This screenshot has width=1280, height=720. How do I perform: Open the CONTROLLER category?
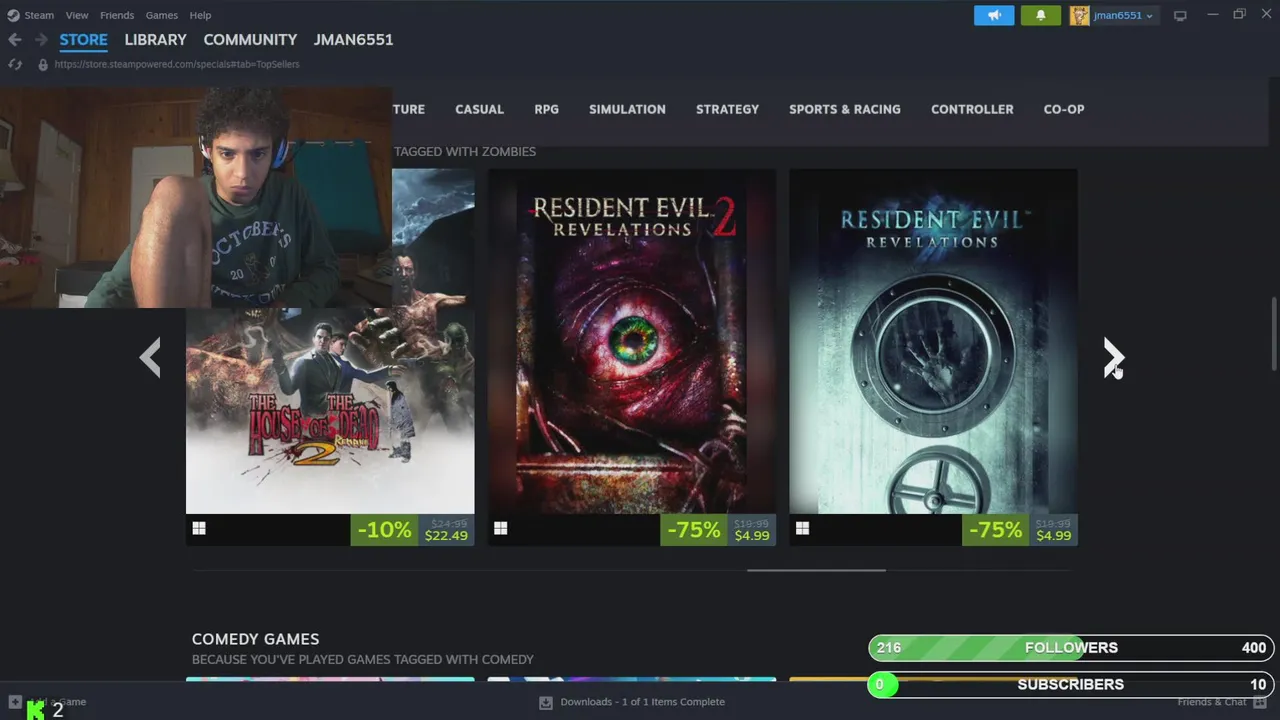tap(972, 109)
